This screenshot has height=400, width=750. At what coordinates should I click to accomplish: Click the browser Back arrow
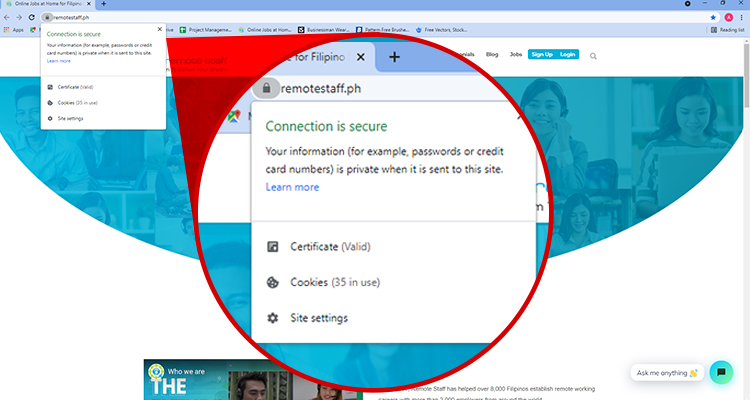[x=7, y=17]
